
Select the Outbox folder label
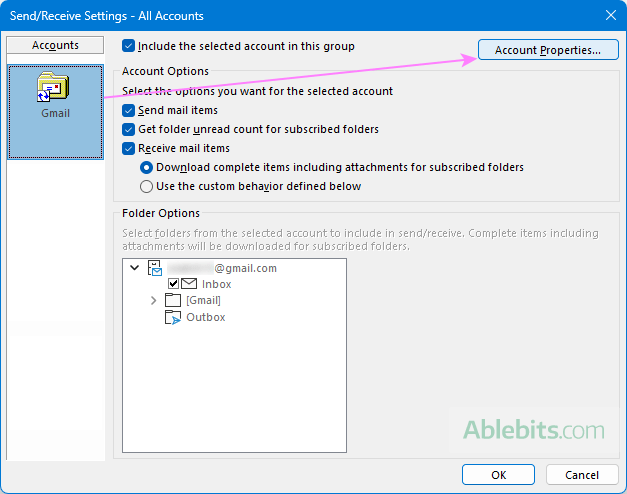pos(206,317)
